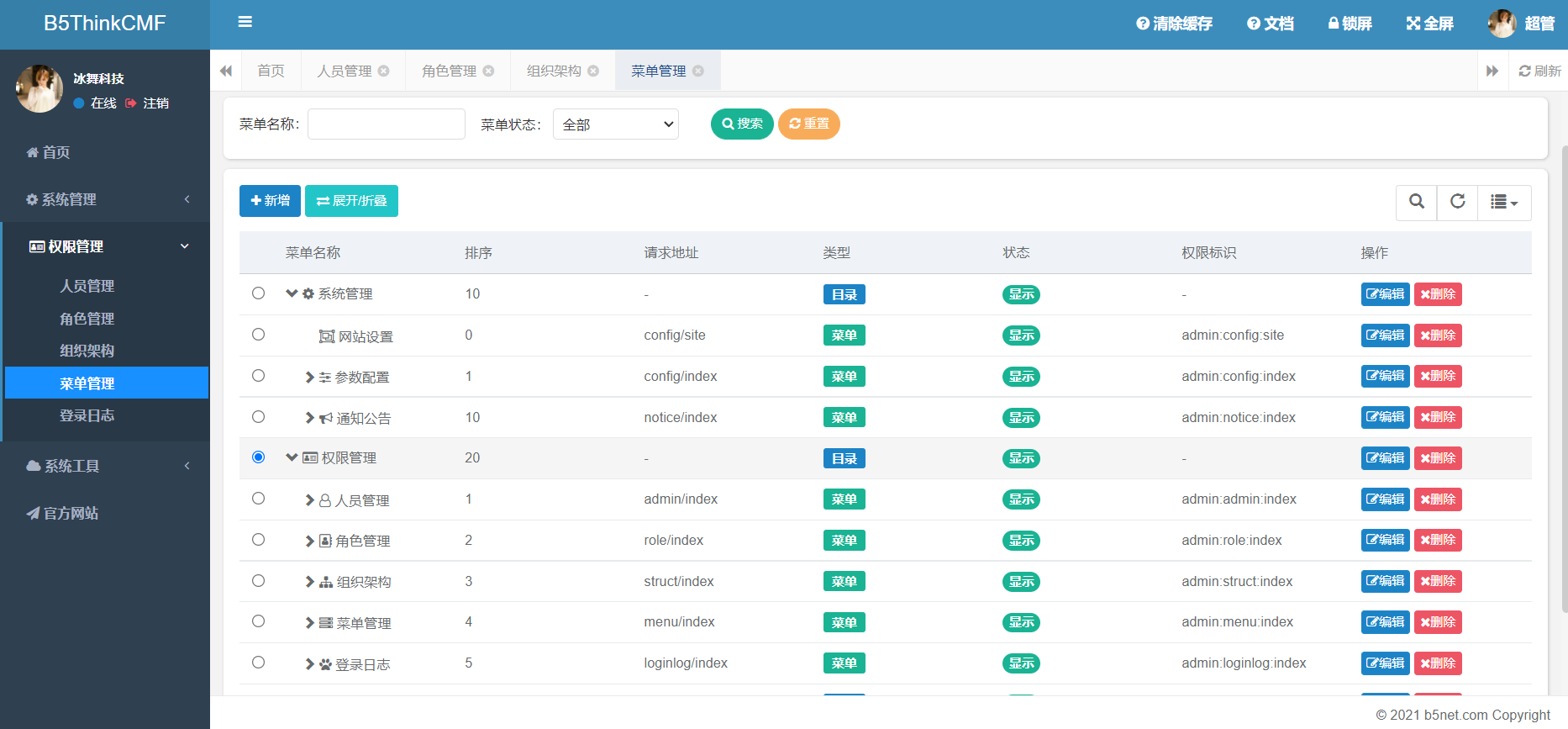
Task: Click the clear cache 清除缓存 icon link
Action: tap(1174, 24)
